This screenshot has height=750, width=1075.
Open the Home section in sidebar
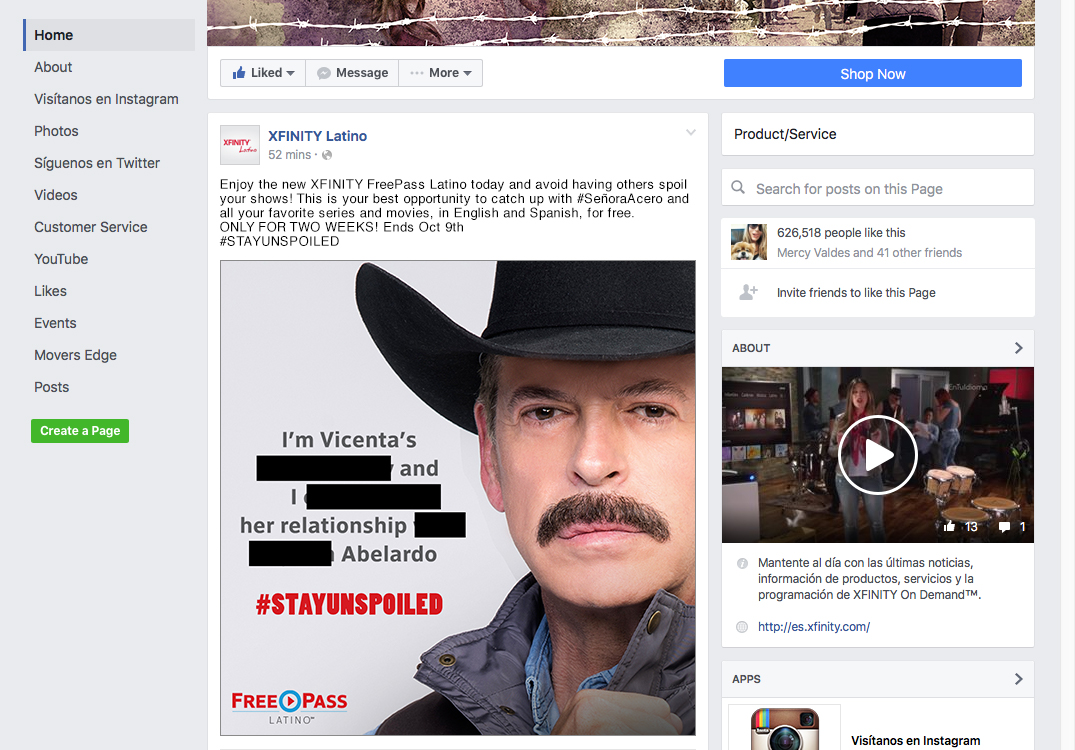109,35
